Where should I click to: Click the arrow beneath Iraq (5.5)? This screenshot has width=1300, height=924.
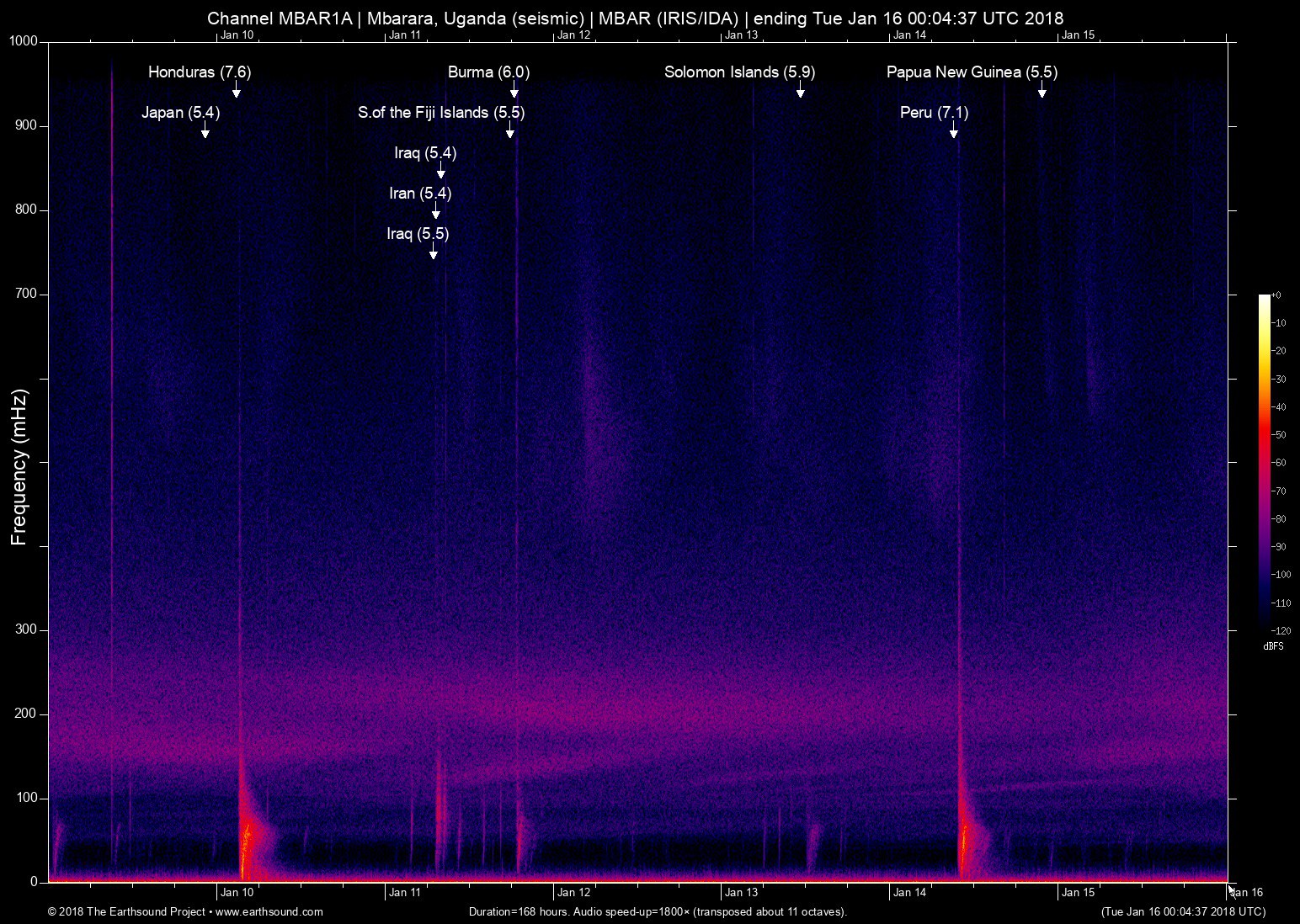click(x=433, y=252)
